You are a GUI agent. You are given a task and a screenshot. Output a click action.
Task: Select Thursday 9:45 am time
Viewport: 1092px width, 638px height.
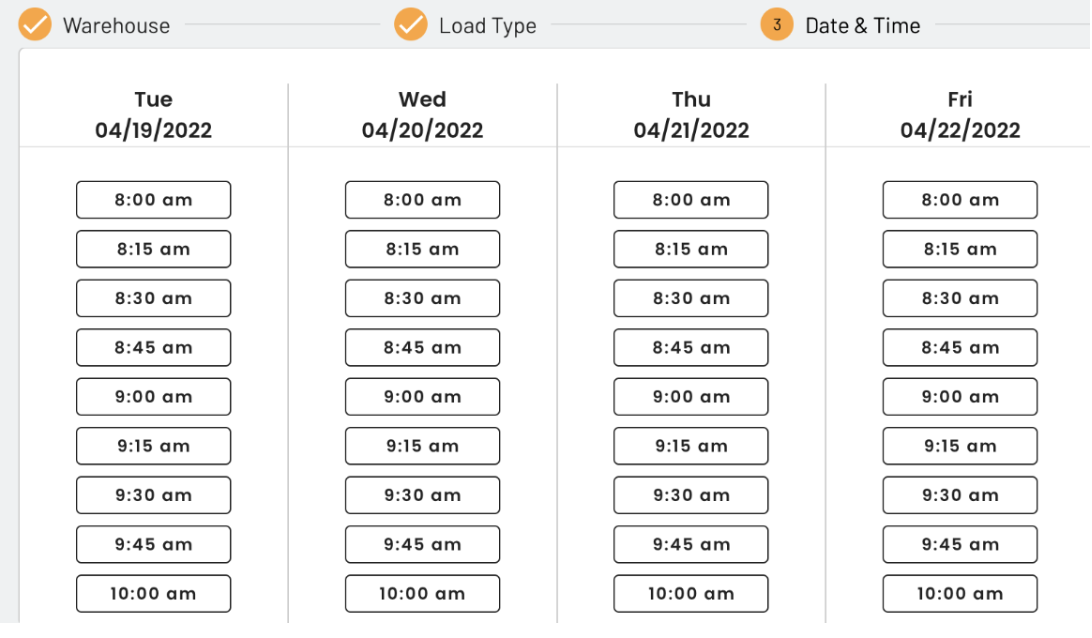pos(691,545)
